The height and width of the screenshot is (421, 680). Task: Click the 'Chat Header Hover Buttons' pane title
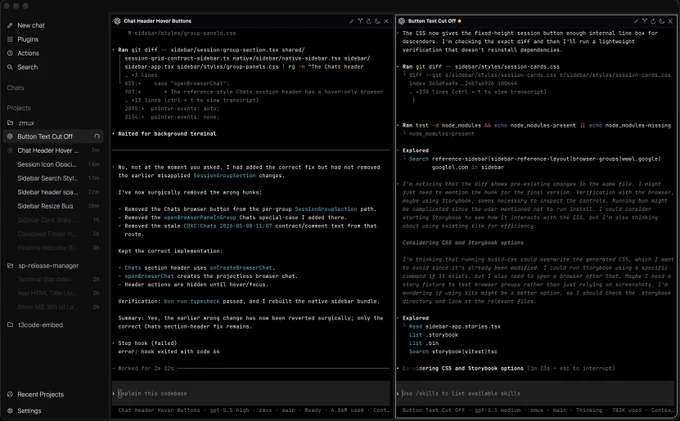[157, 21]
